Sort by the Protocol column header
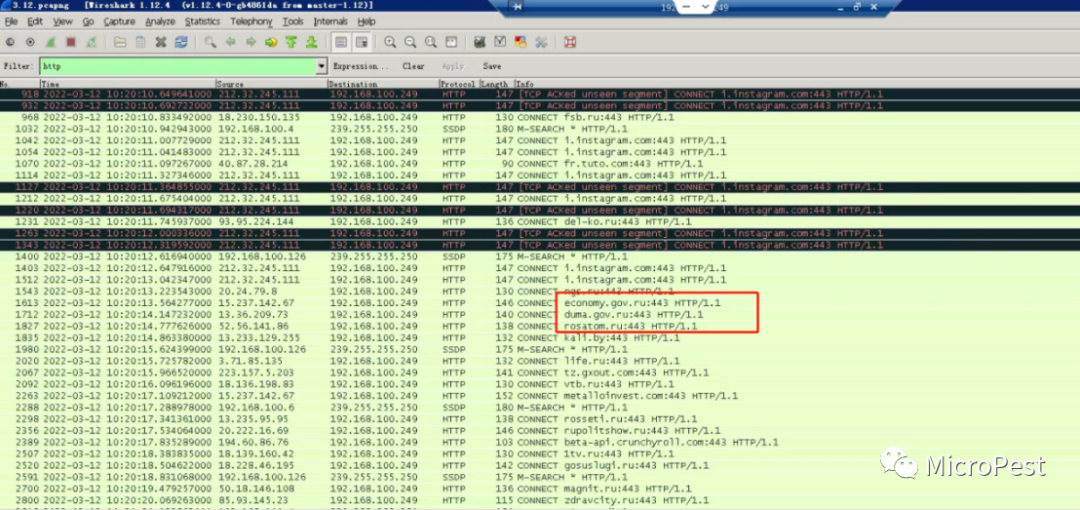The width and height of the screenshot is (1080, 510). [x=458, y=83]
